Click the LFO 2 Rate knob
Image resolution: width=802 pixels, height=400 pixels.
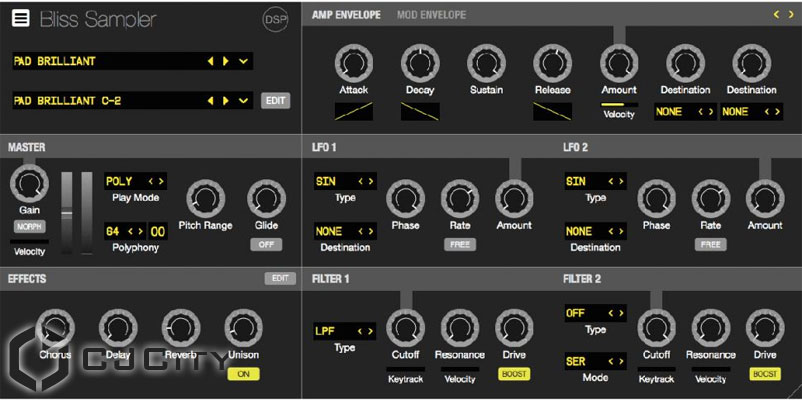[711, 198]
